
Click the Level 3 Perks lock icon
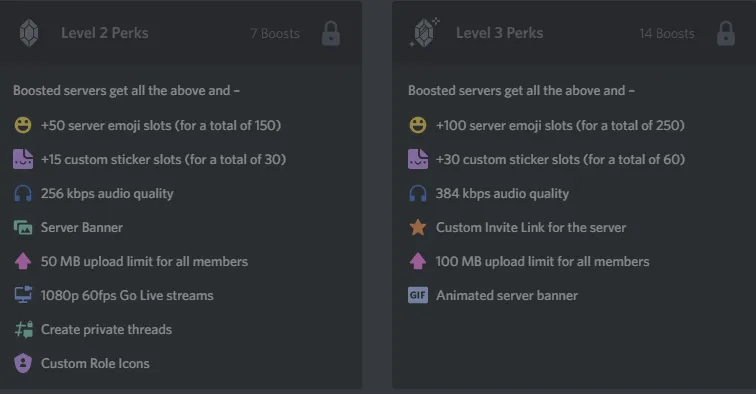click(726, 33)
